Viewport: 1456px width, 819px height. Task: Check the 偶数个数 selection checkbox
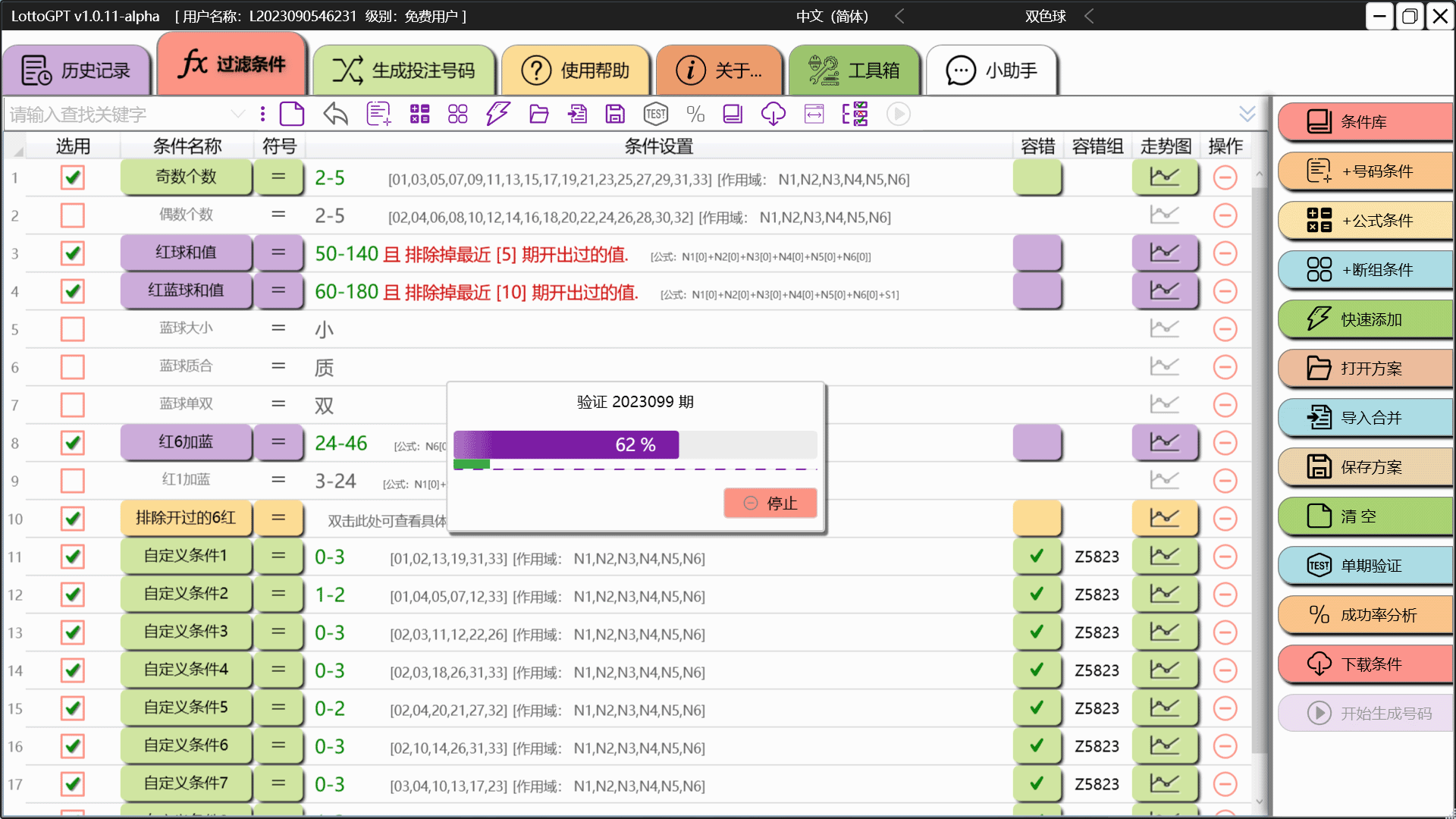[x=73, y=215]
